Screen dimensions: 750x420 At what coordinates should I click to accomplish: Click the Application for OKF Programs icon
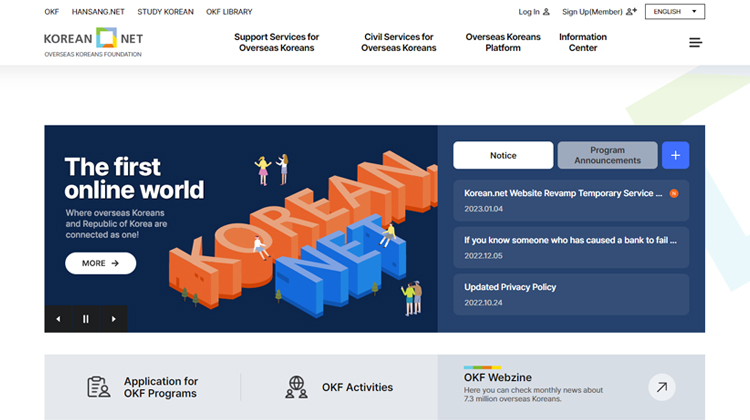pos(99,387)
